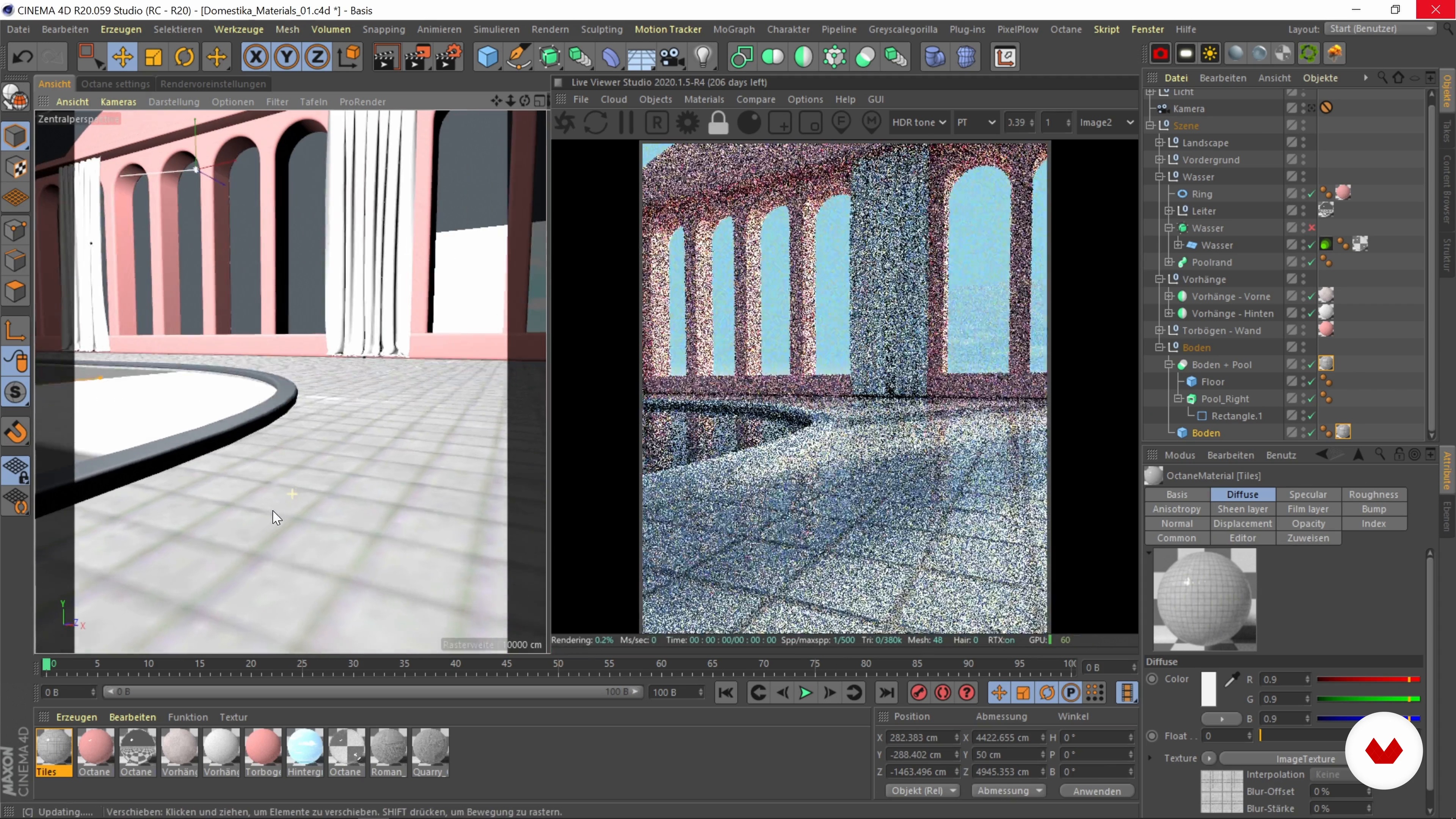Restart render in Live Viewer
1456x819 pixels.
coord(596,122)
